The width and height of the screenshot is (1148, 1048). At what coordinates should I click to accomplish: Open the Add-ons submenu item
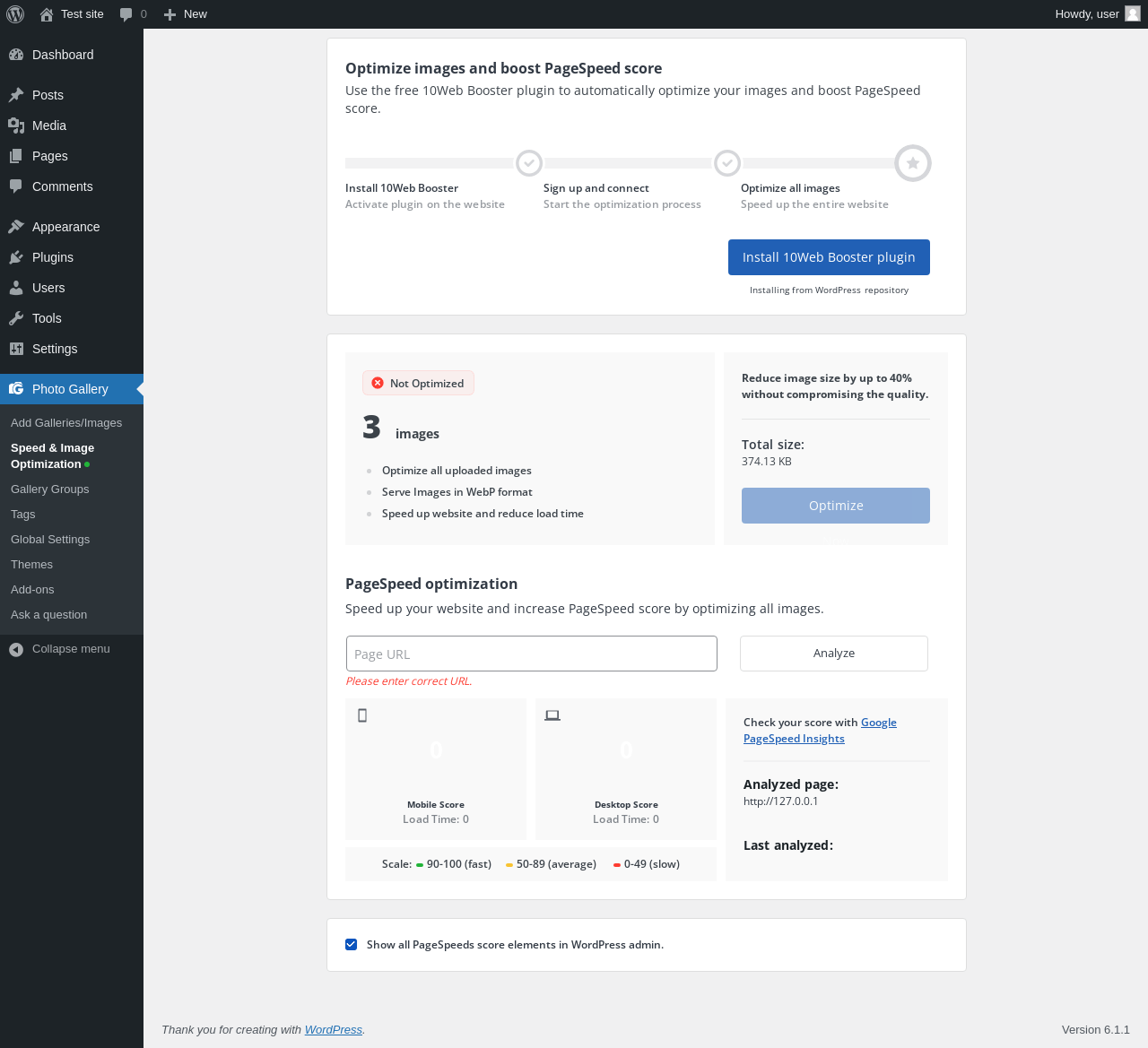32,590
